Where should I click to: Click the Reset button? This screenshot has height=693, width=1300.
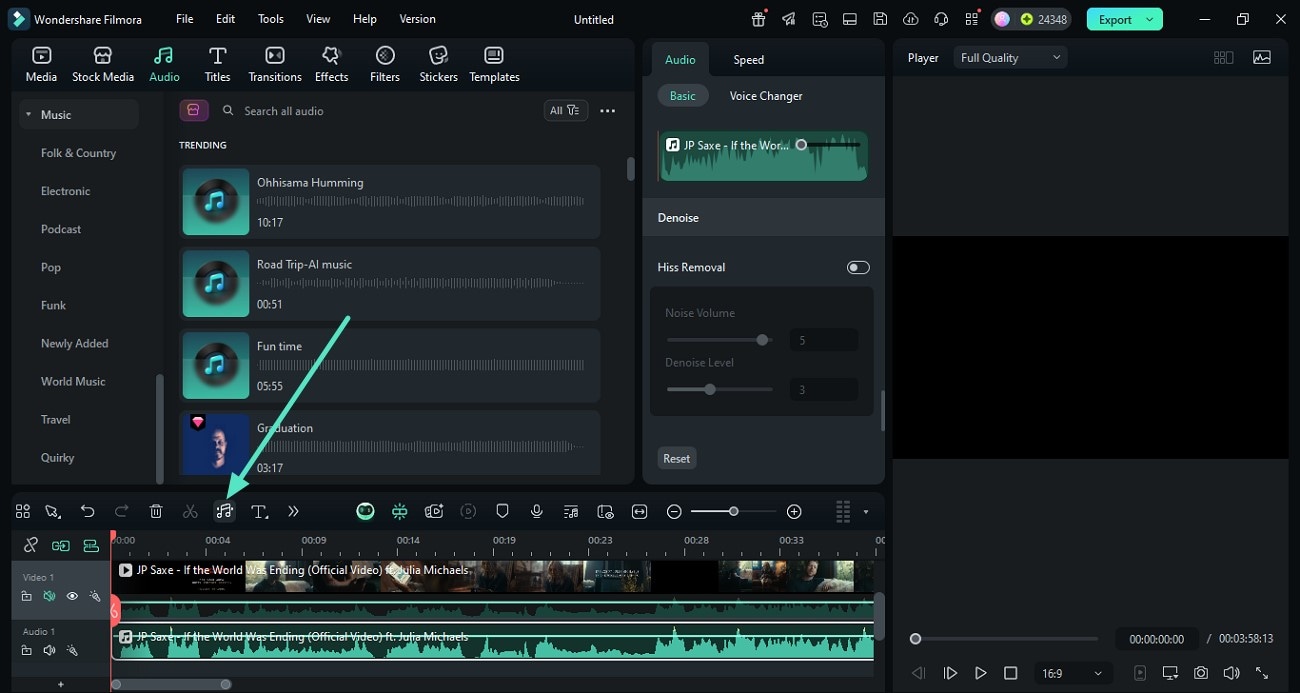click(x=677, y=458)
